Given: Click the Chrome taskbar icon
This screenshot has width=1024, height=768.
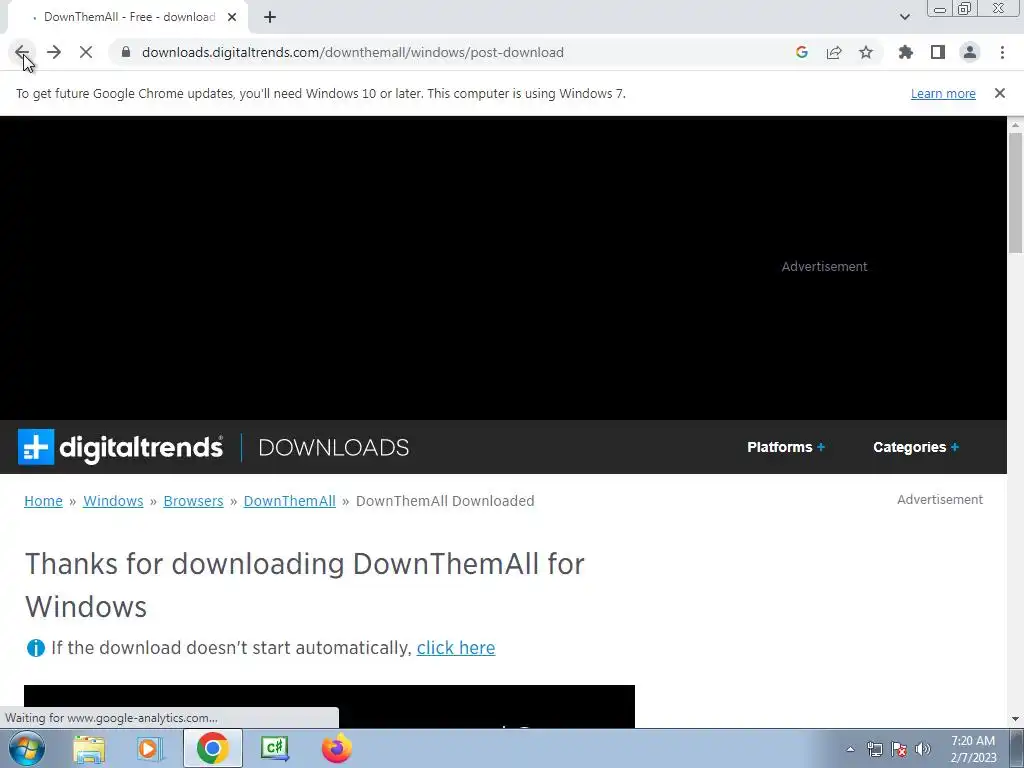Looking at the screenshot, I should pyautogui.click(x=212, y=748).
